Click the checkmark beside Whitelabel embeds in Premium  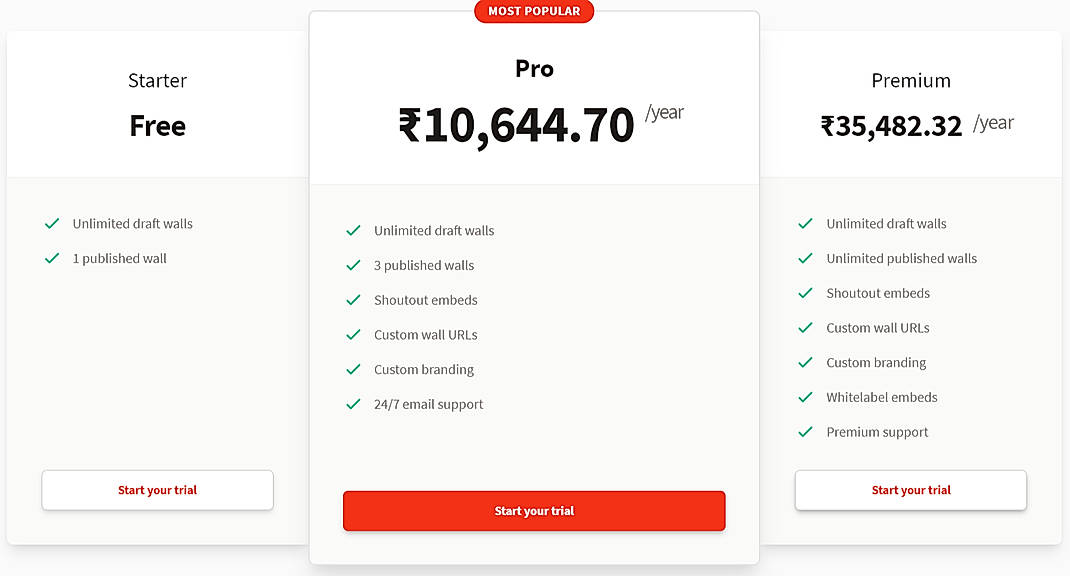pyautogui.click(x=805, y=397)
